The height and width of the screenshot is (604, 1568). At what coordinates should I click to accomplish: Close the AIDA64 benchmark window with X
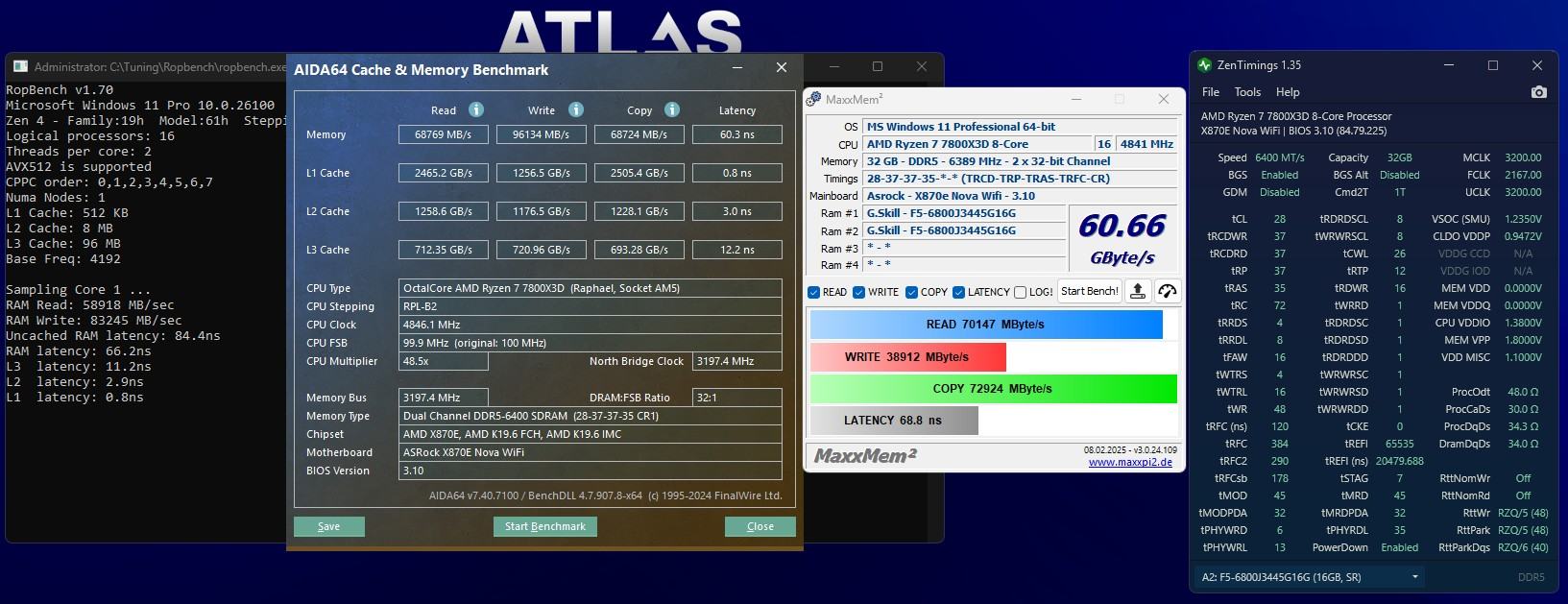pos(782,67)
